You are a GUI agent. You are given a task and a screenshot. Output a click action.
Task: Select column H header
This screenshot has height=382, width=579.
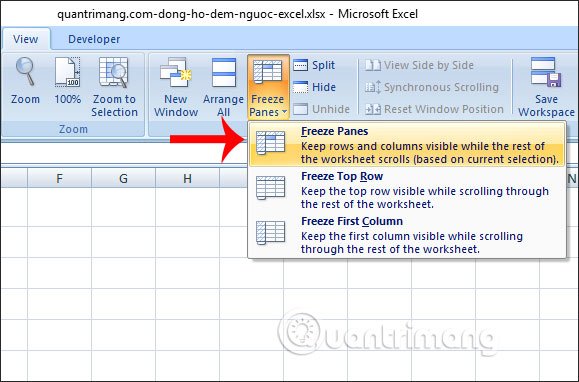point(187,179)
